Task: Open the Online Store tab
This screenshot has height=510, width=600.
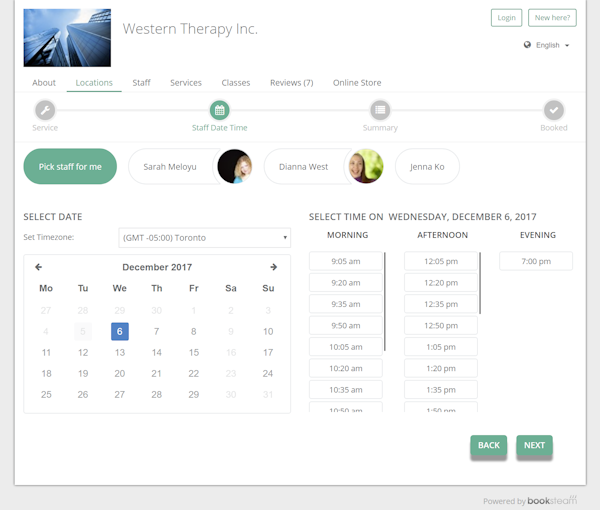Action: 357,83
